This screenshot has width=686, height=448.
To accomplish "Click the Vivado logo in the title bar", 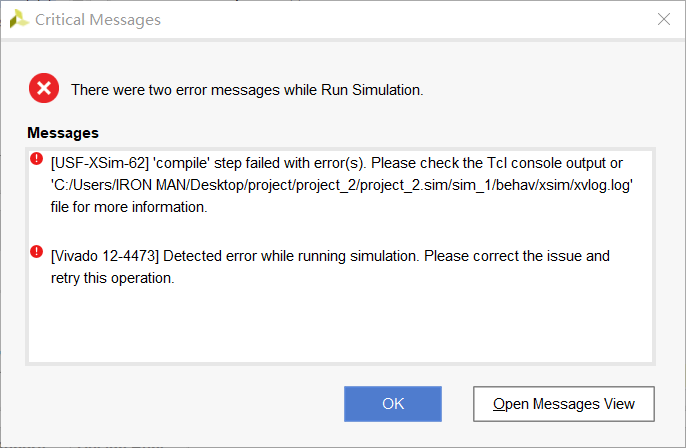I will [19, 20].
